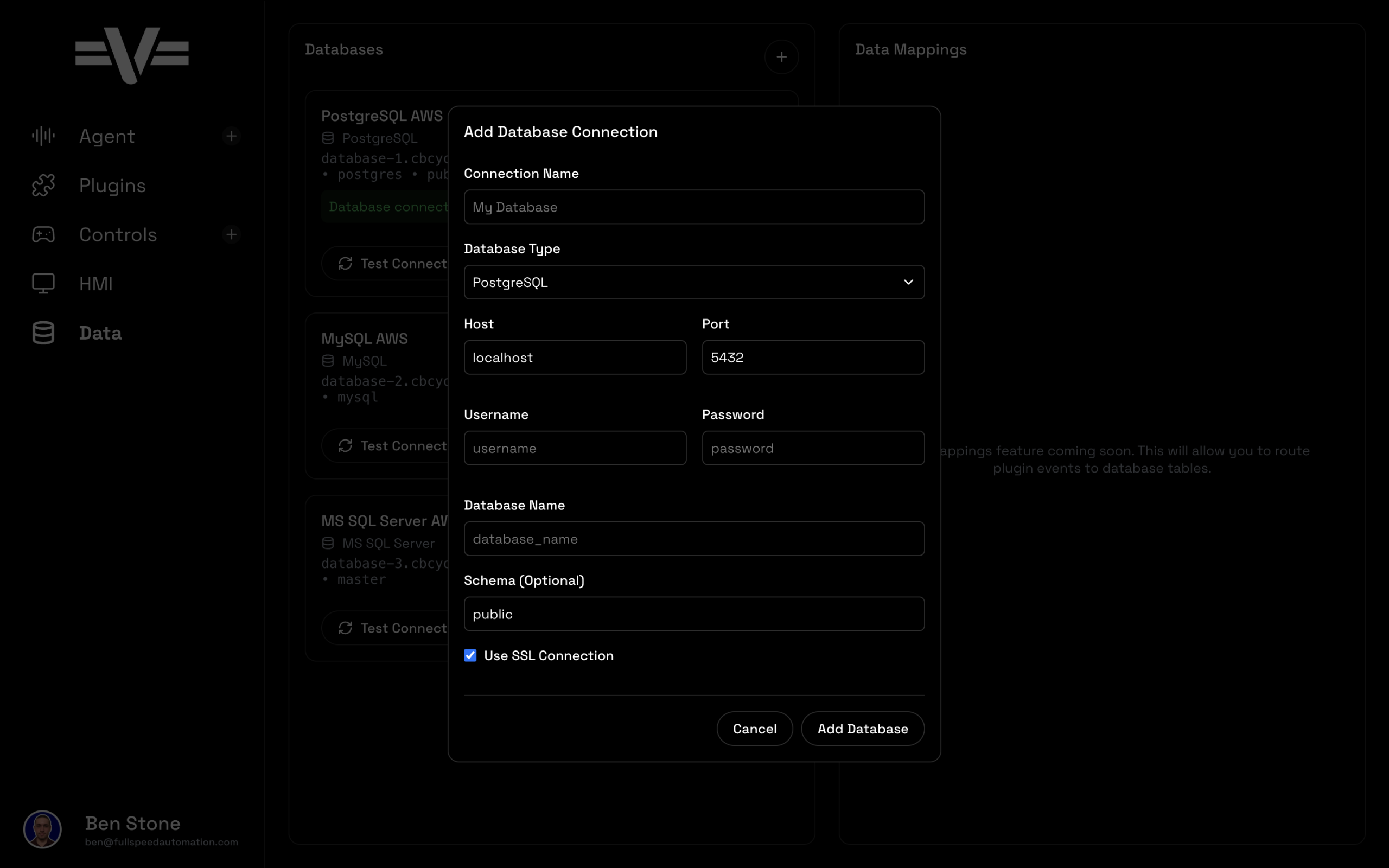Click the Data Mappings panel heading
Viewport: 1389px width, 868px height.
(x=911, y=50)
